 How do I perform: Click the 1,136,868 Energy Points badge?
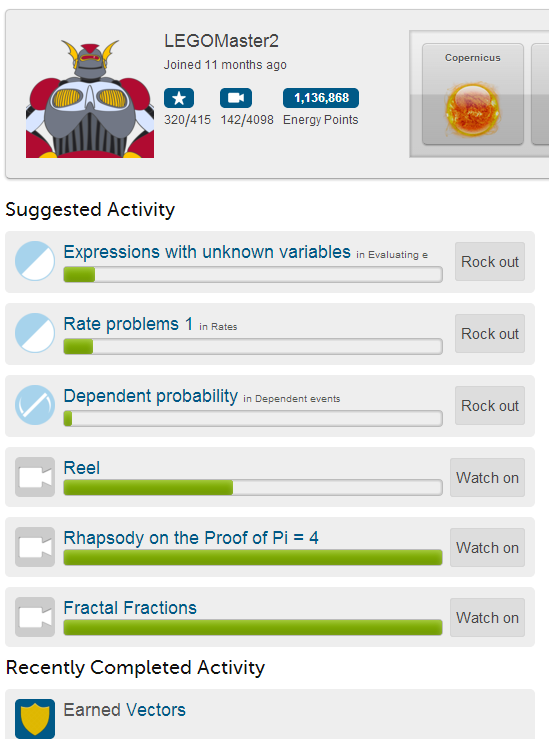pyautogui.click(x=321, y=98)
